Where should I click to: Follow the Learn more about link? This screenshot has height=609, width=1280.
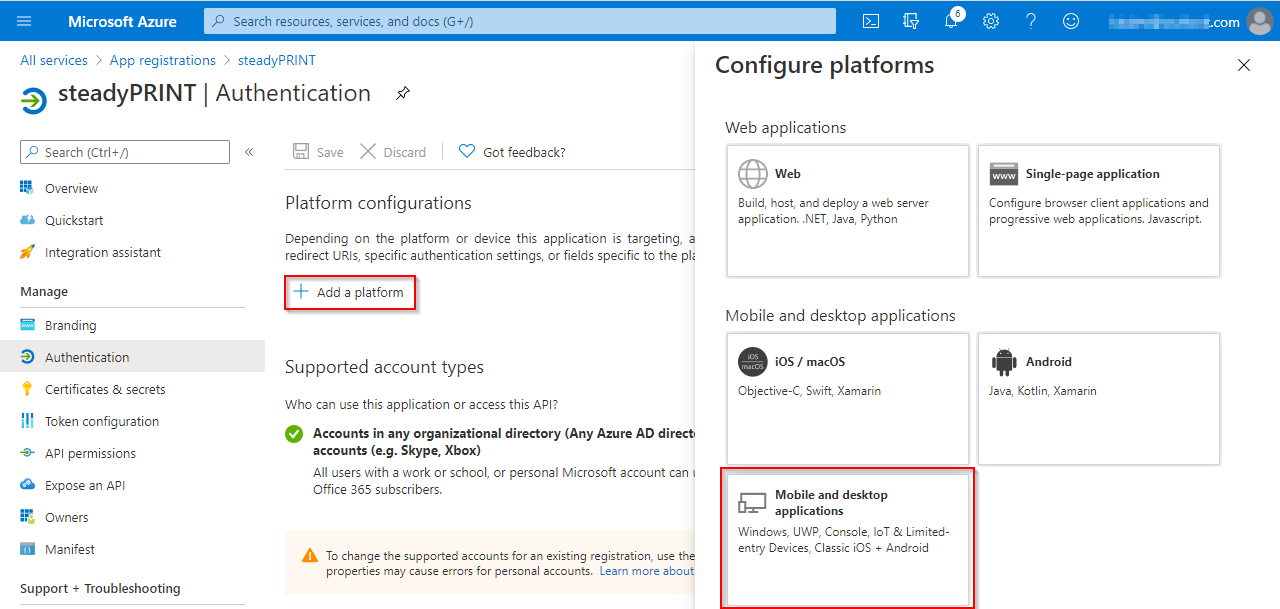647,571
